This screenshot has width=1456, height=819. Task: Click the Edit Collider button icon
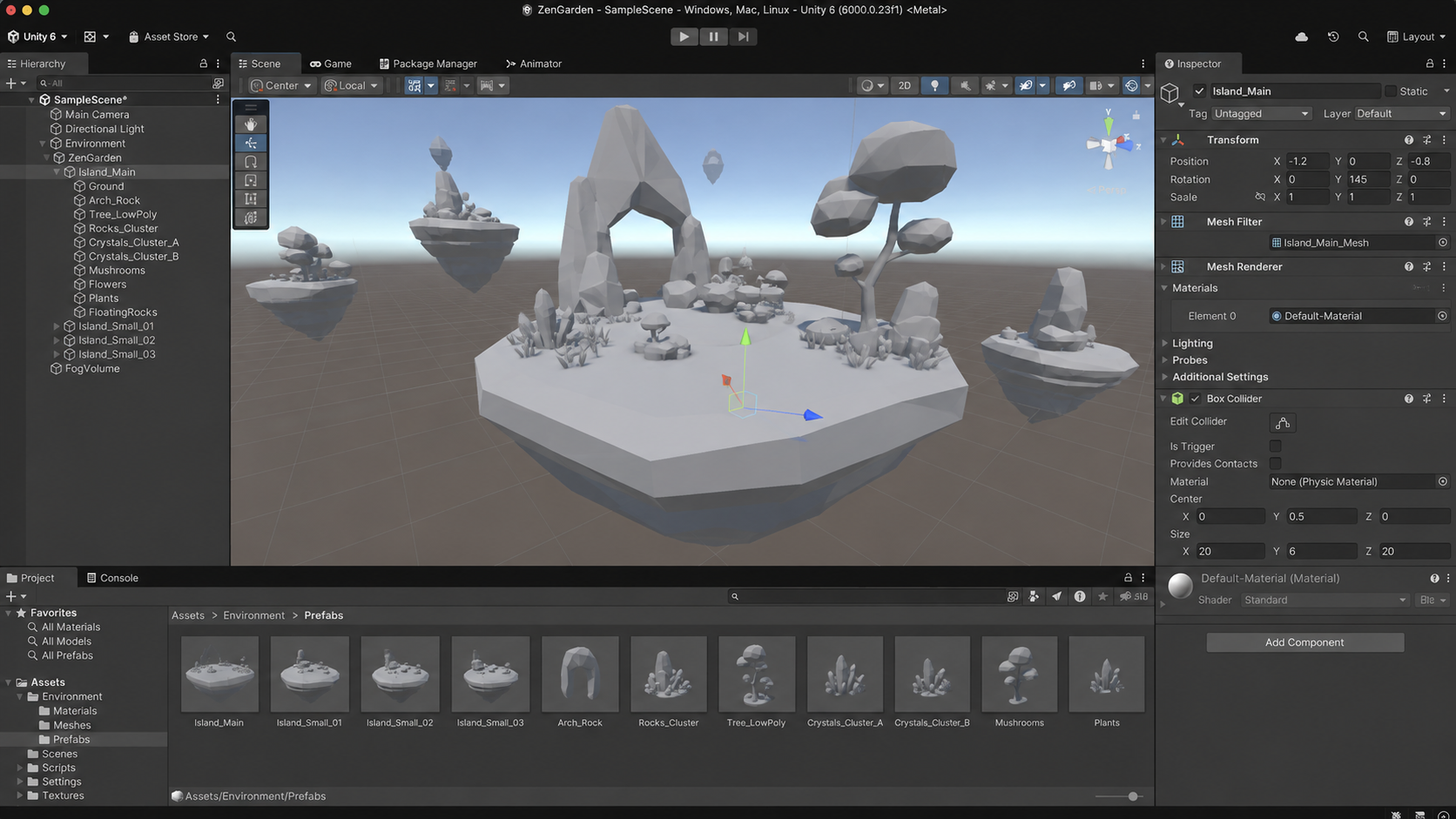pyautogui.click(x=1283, y=422)
